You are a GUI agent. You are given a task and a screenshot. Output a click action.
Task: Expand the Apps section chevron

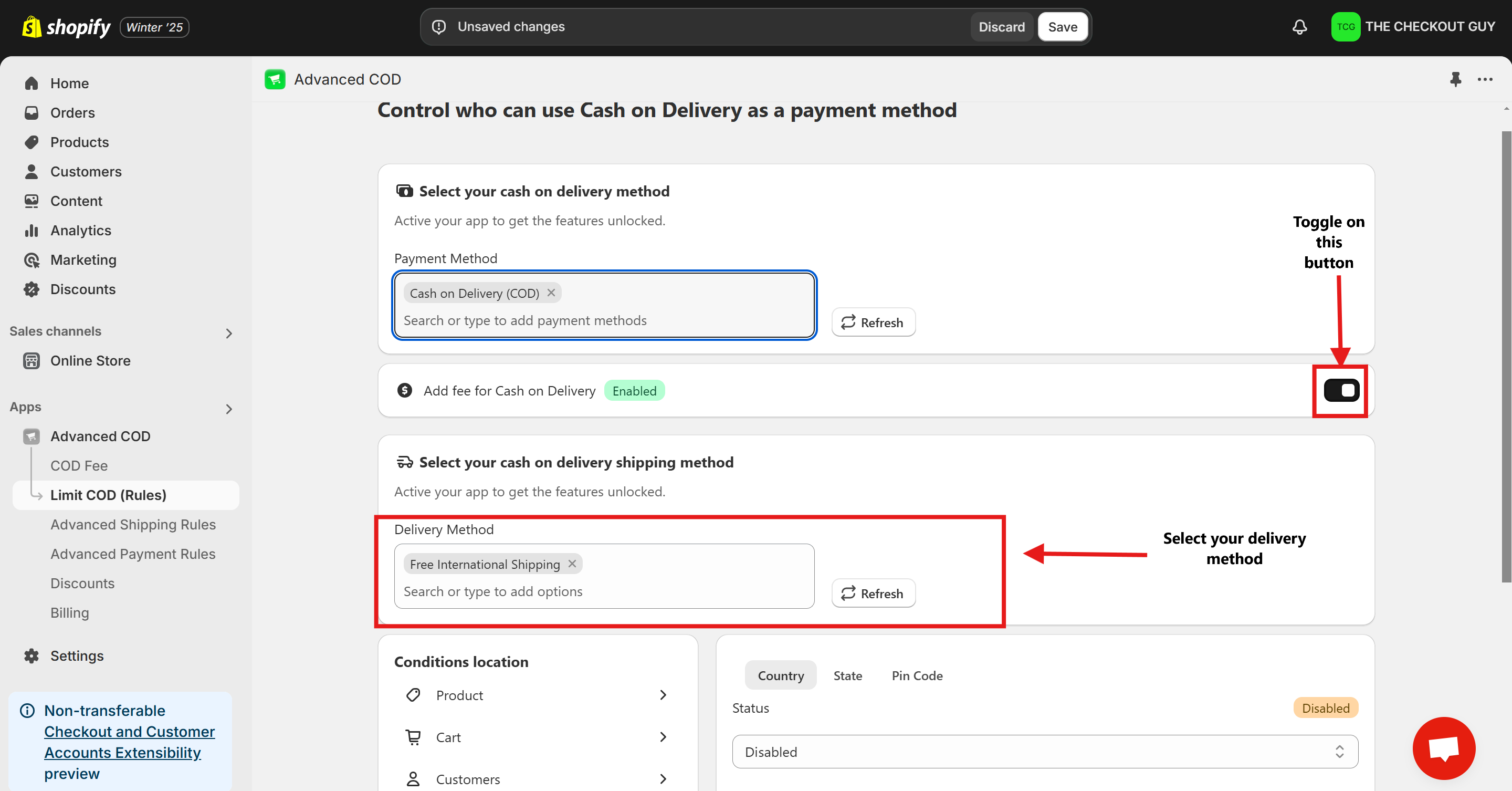click(229, 409)
